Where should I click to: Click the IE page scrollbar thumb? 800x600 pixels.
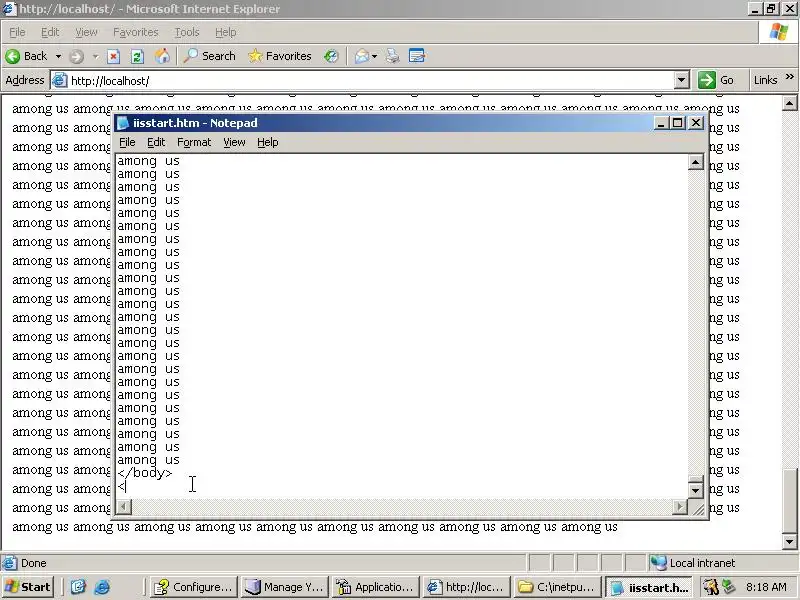click(789, 501)
